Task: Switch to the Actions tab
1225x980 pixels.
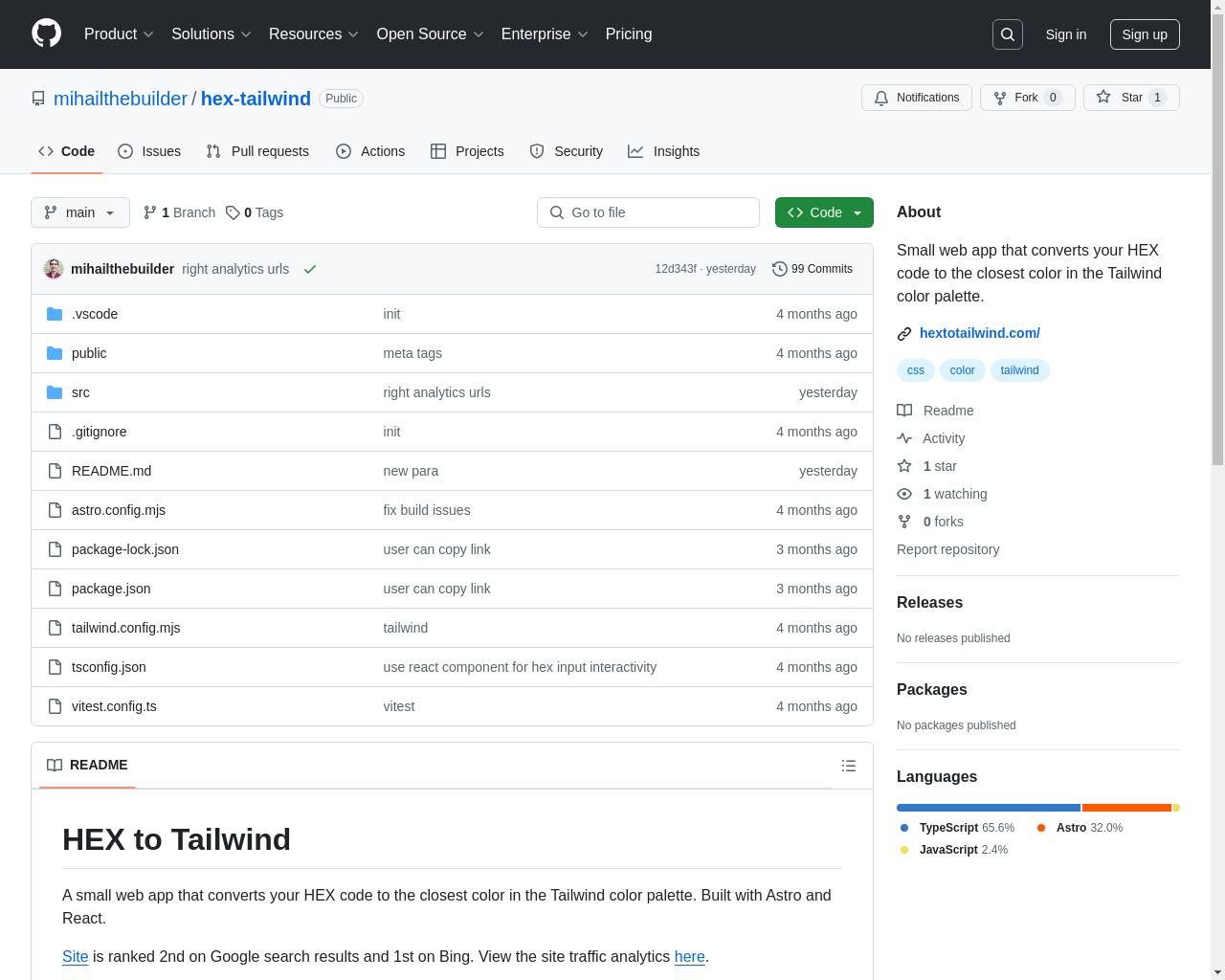Action: (x=370, y=151)
